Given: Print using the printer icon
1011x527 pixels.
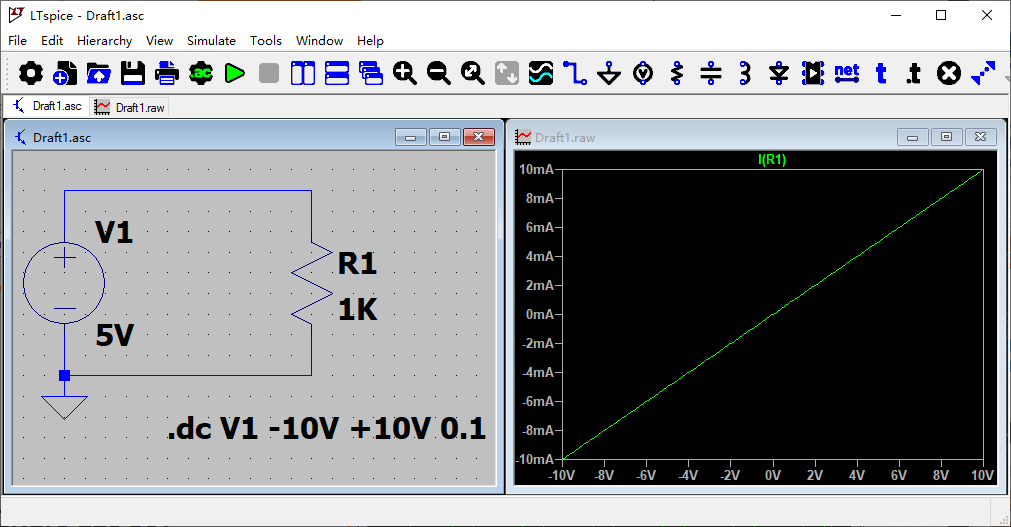Looking at the screenshot, I should [167, 74].
